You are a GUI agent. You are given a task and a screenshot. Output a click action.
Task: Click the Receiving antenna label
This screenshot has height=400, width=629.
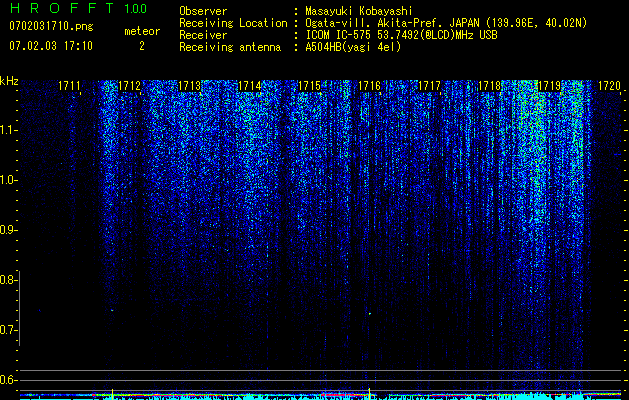(230, 47)
